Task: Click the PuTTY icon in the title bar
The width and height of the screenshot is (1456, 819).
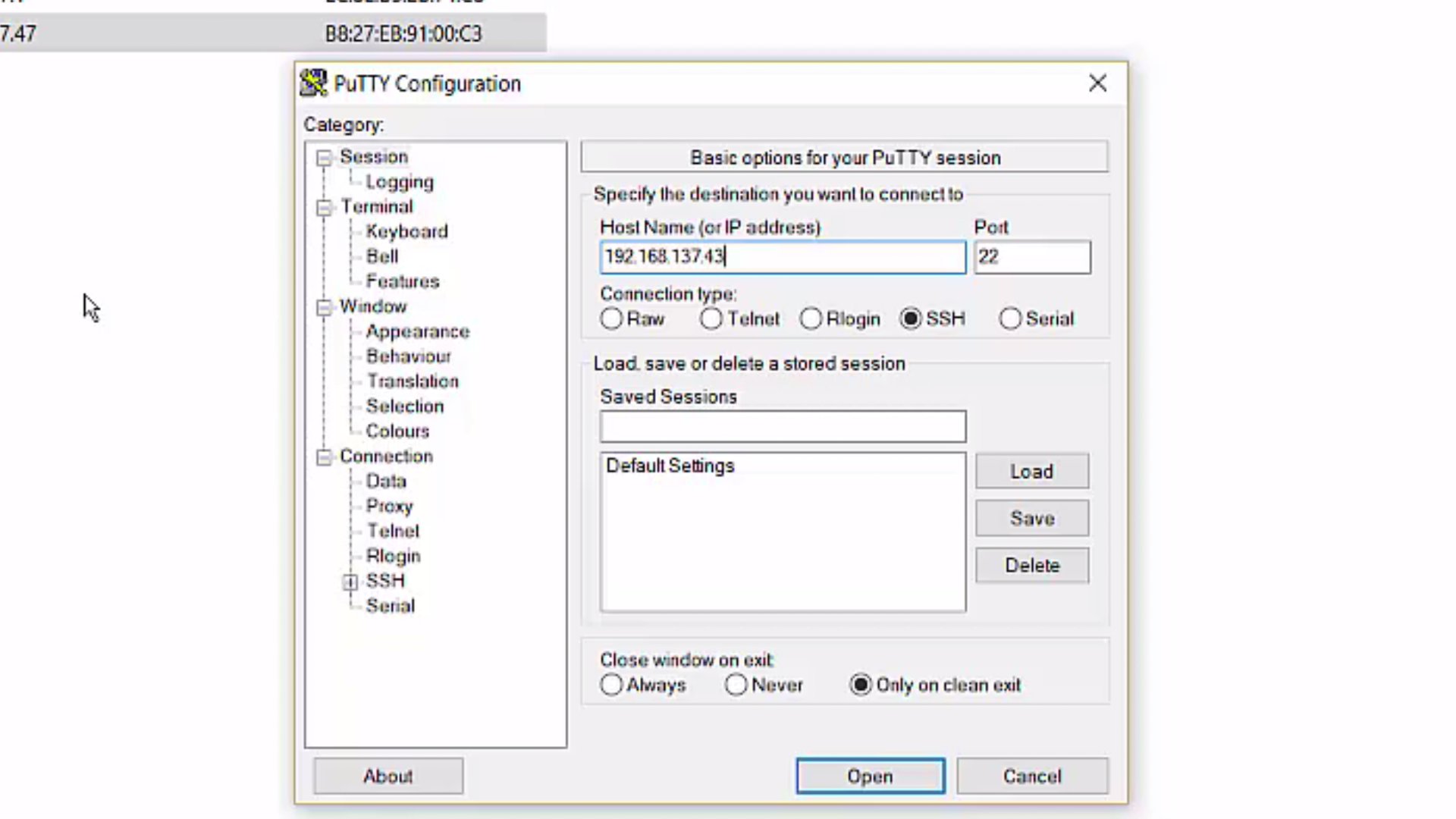Action: (313, 83)
